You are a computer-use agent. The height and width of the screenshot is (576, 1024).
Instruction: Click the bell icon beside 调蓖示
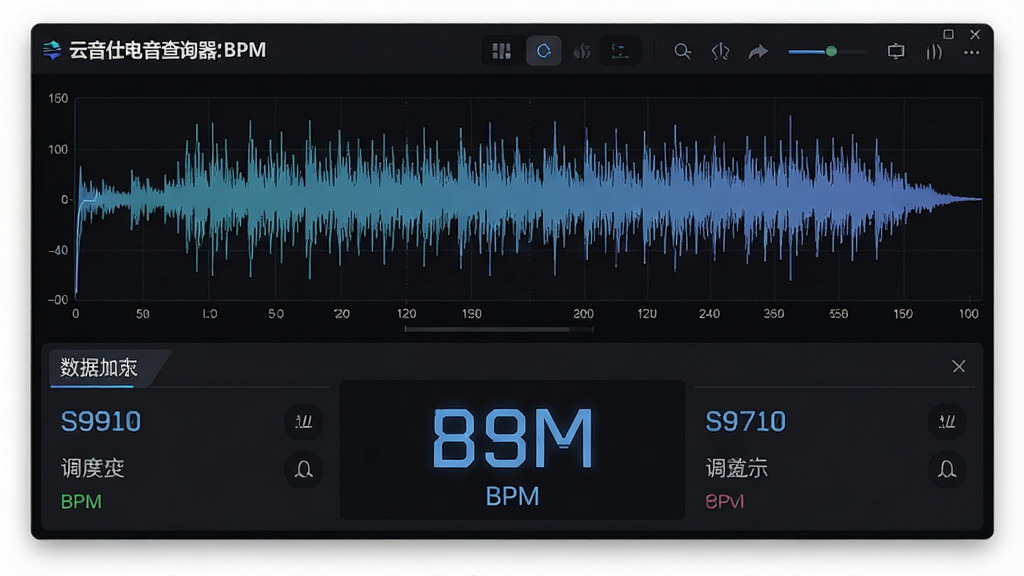pyautogui.click(x=947, y=469)
